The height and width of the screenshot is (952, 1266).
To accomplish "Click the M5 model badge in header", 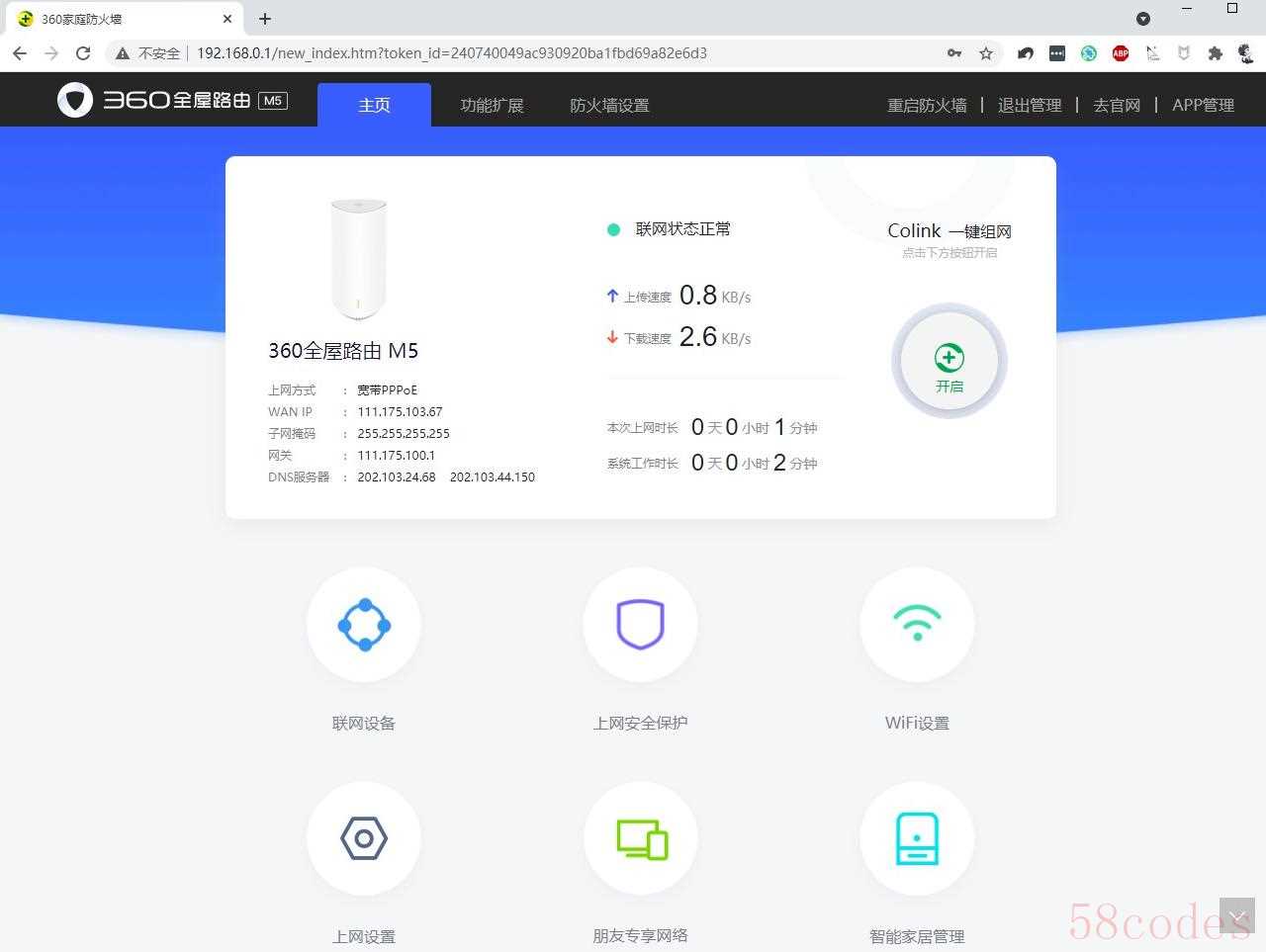I will (x=273, y=100).
